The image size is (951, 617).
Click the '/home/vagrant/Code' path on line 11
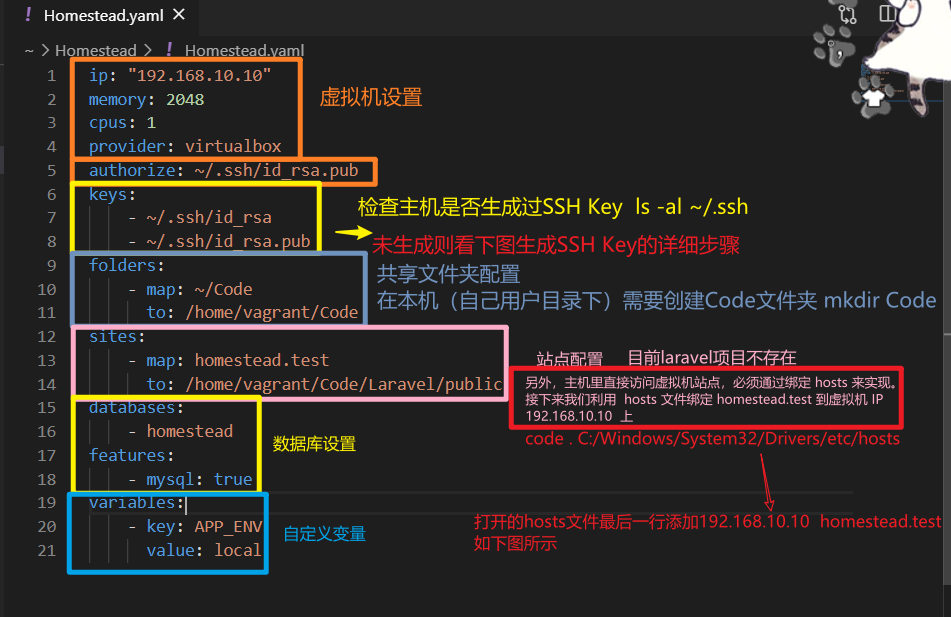(272, 312)
